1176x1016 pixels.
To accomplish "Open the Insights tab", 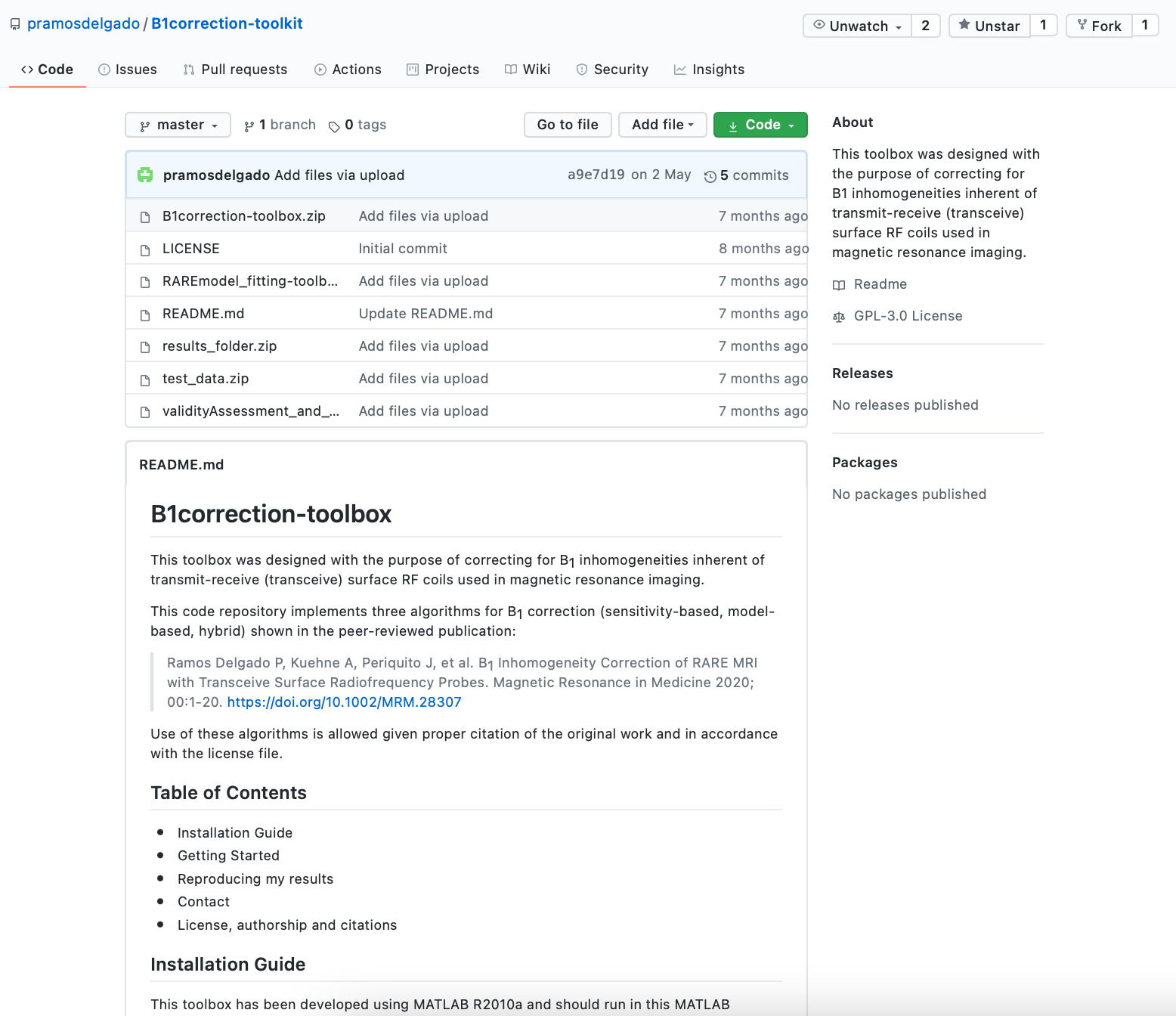I will (x=709, y=70).
